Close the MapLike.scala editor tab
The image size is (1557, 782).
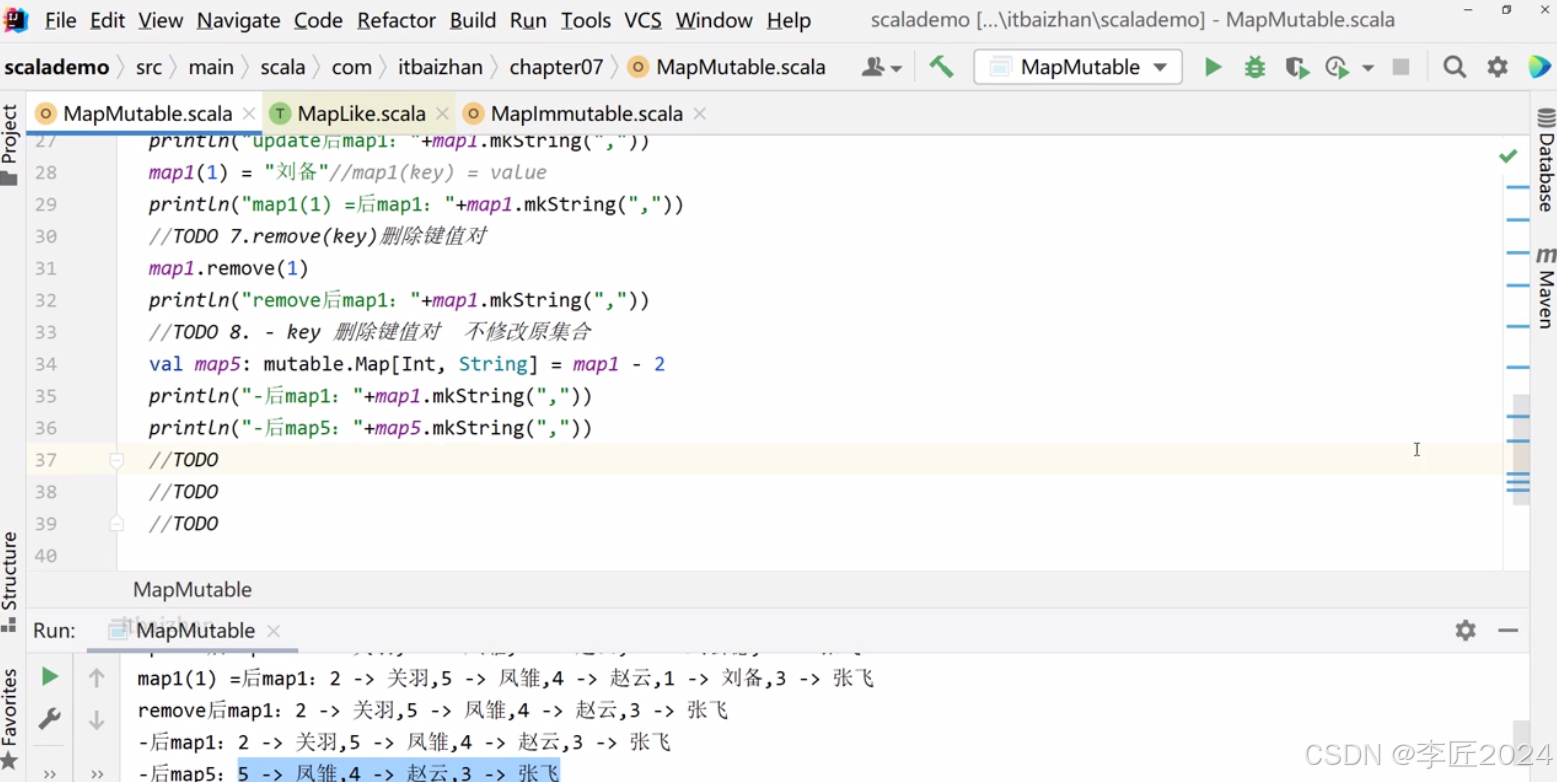[442, 114]
